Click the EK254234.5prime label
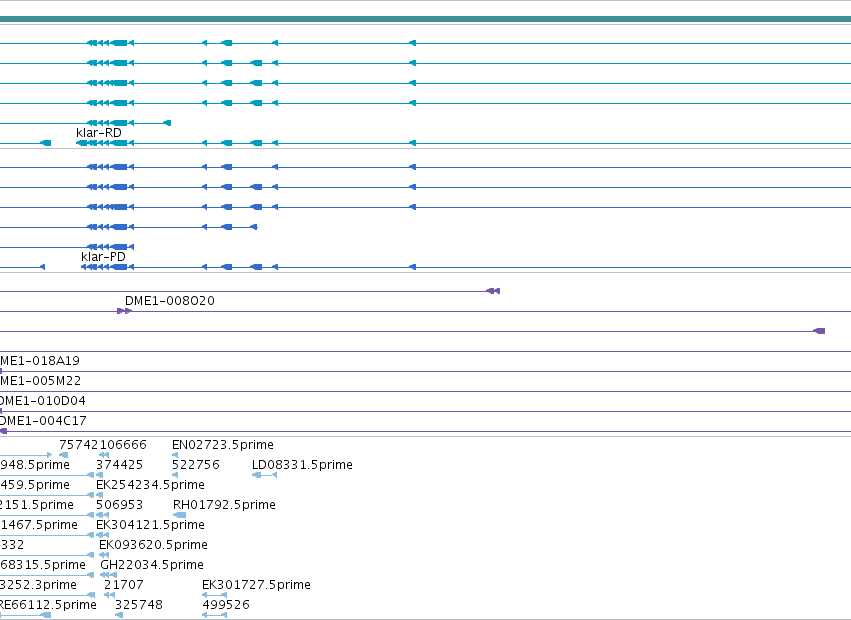The image size is (851, 620). [150, 485]
